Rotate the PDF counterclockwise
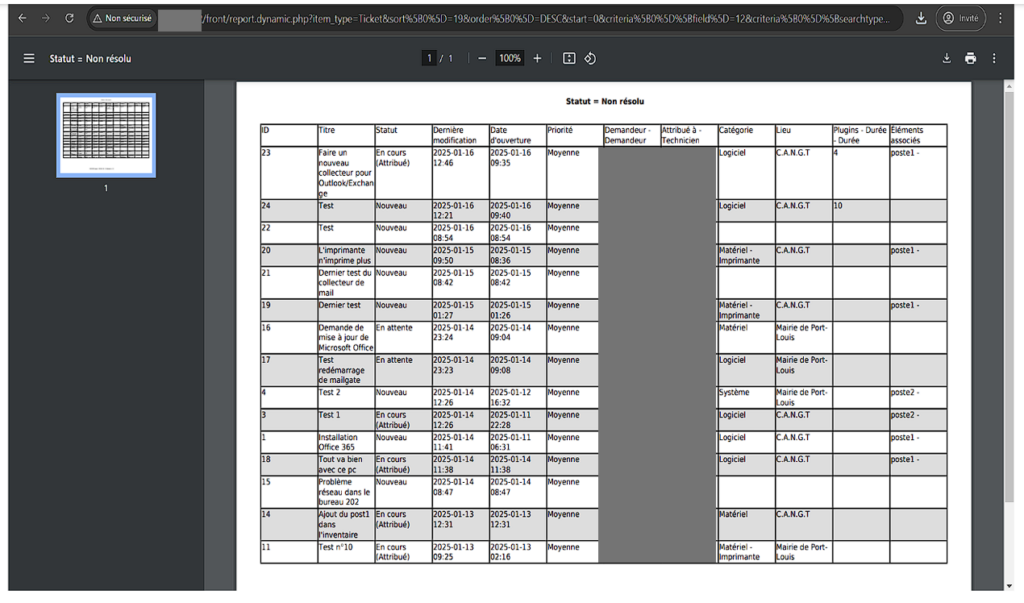Viewport: 1024px width, 603px height. click(590, 59)
